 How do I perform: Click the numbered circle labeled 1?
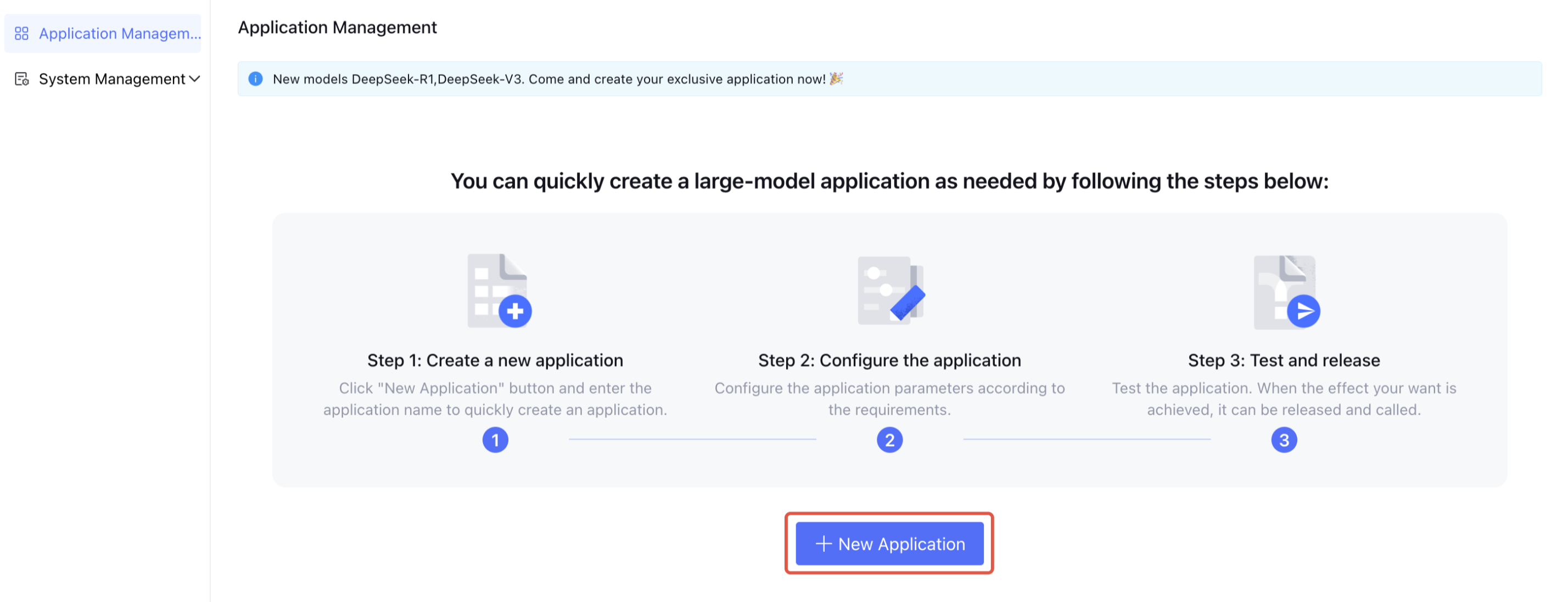tap(496, 439)
